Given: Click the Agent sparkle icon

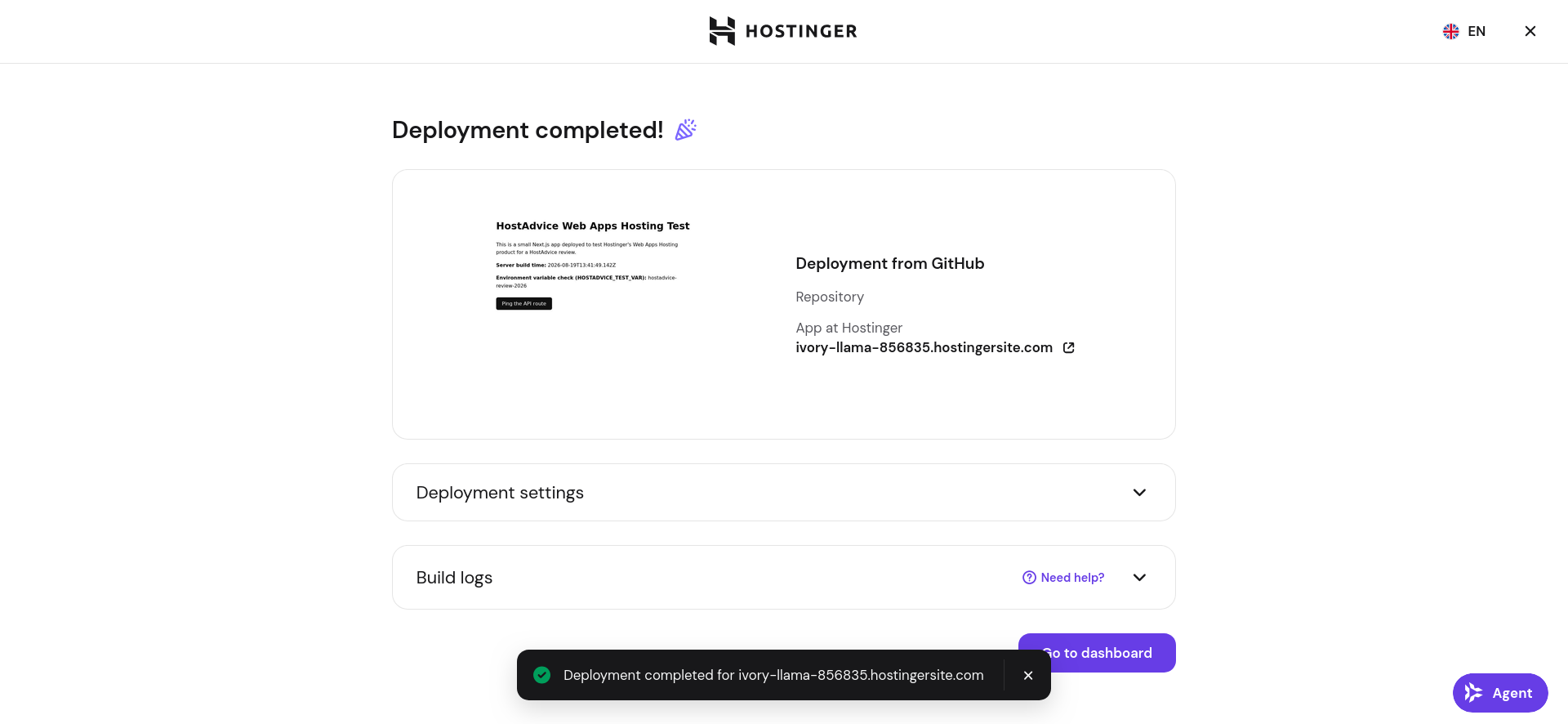Looking at the screenshot, I should click(x=1473, y=693).
